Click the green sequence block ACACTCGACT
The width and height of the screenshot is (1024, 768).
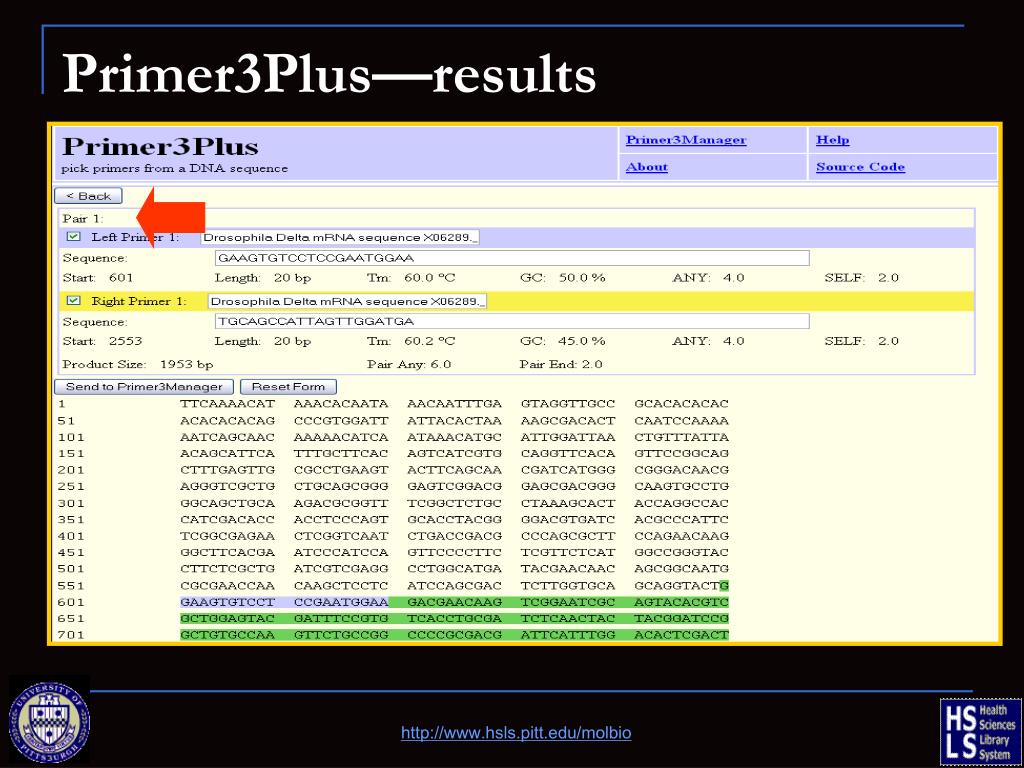tap(681, 635)
